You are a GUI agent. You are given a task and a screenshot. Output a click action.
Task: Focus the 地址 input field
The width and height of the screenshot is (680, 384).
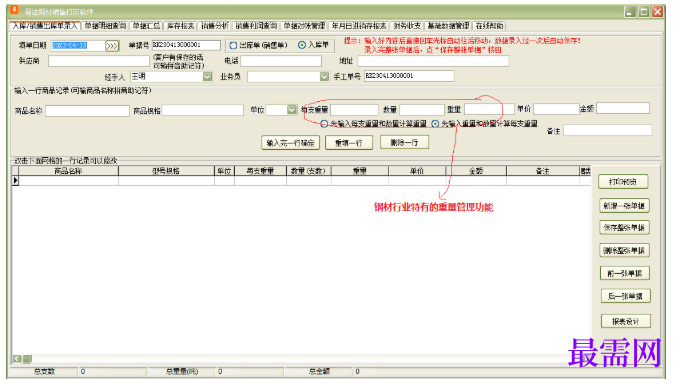433,61
